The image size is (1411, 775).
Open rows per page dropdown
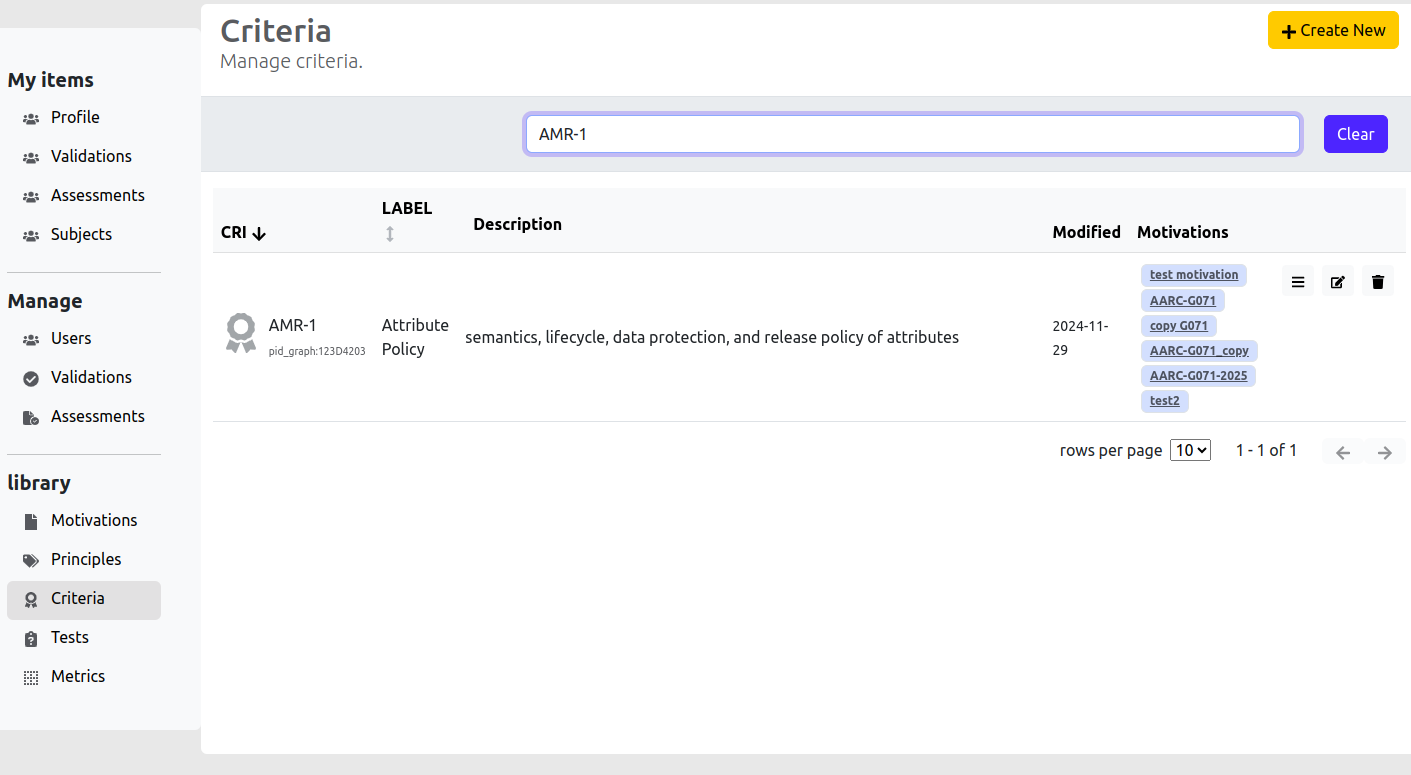(1190, 450)
